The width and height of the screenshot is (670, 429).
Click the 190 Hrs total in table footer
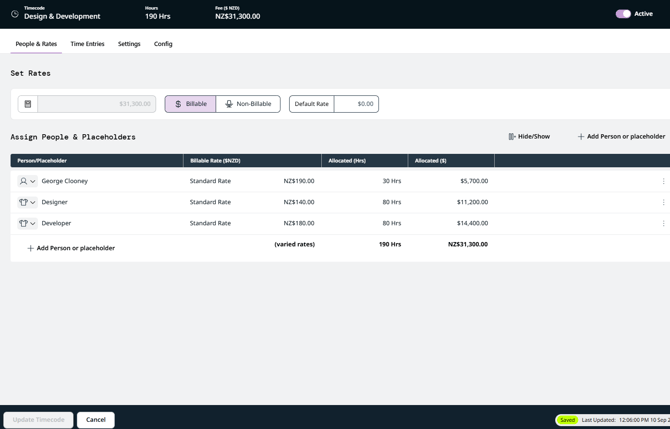pos(390,244)
